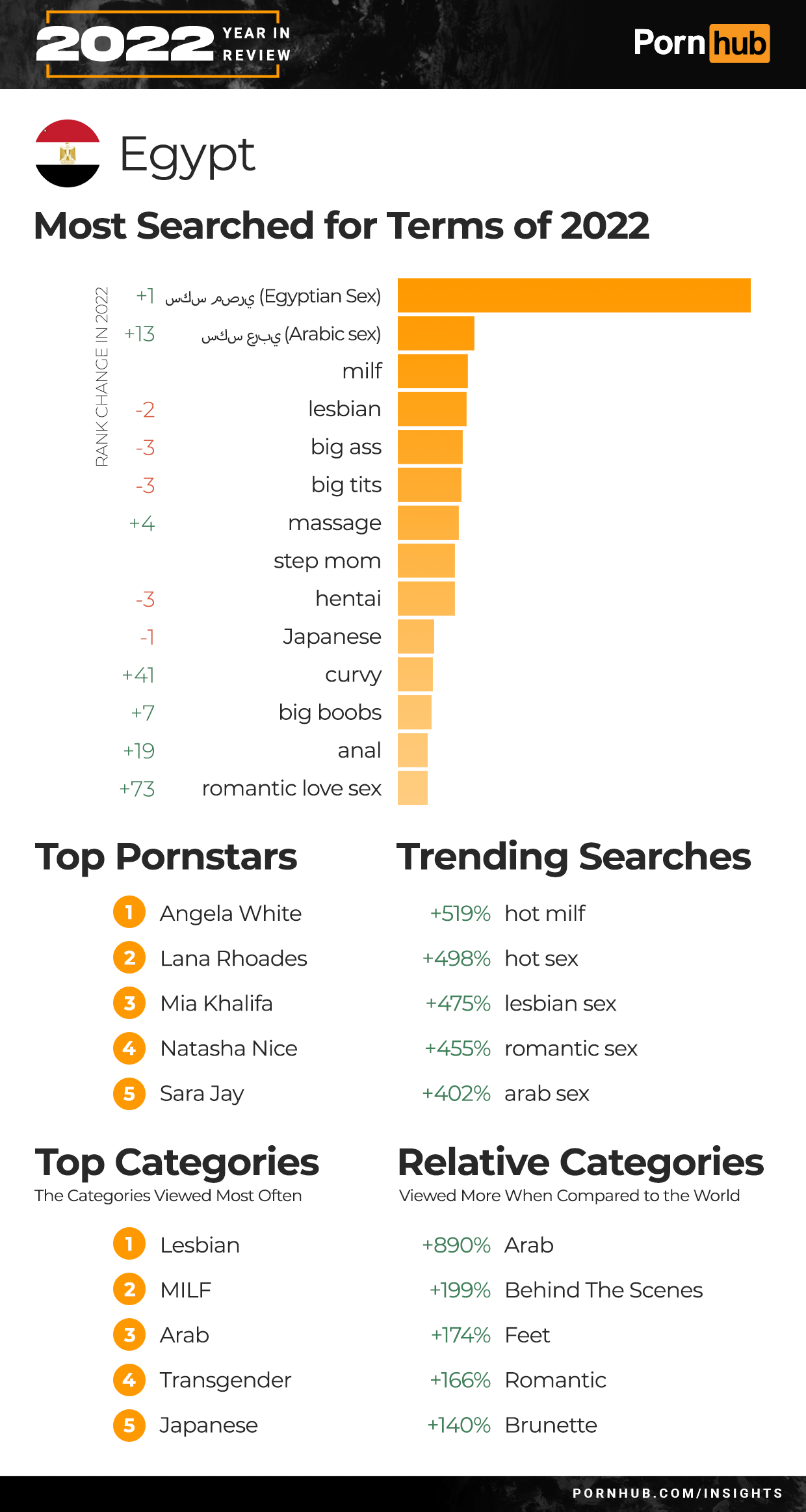Click the vertical Rank Change in 2022 label
This screenshot has width=806, height=1512.
(102, 377)
